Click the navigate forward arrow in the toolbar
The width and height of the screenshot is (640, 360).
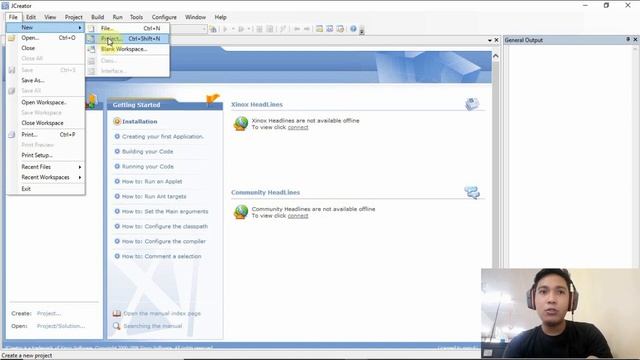tap(307, 29)
